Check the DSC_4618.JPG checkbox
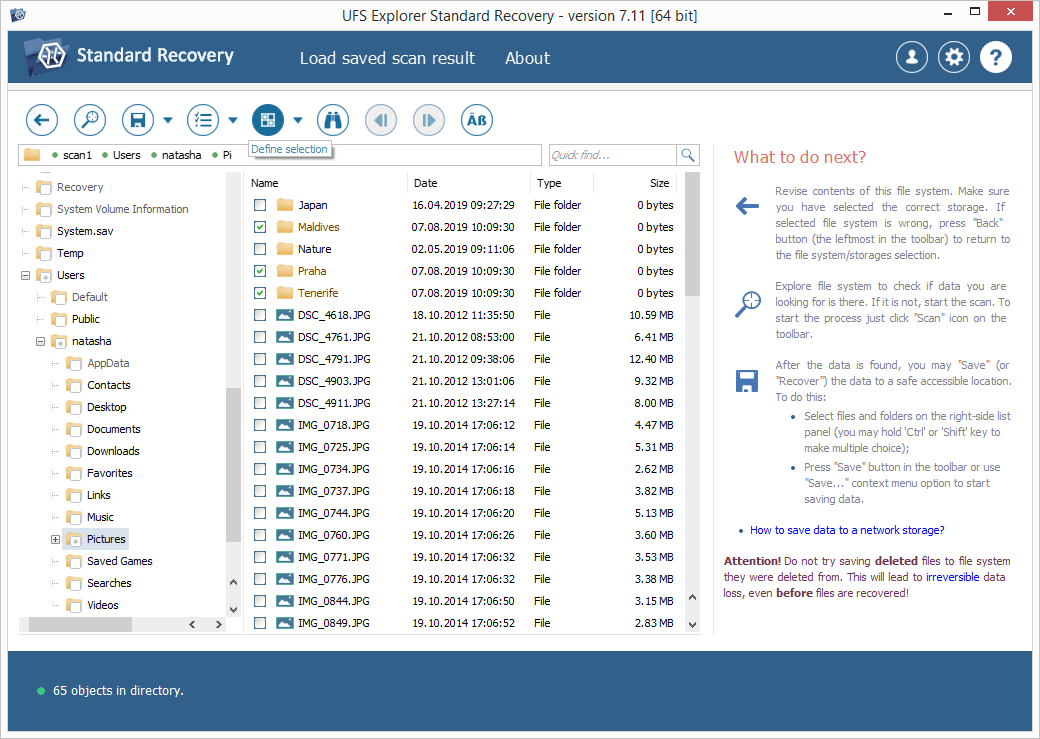1040x739 pixels. [260, 315]
